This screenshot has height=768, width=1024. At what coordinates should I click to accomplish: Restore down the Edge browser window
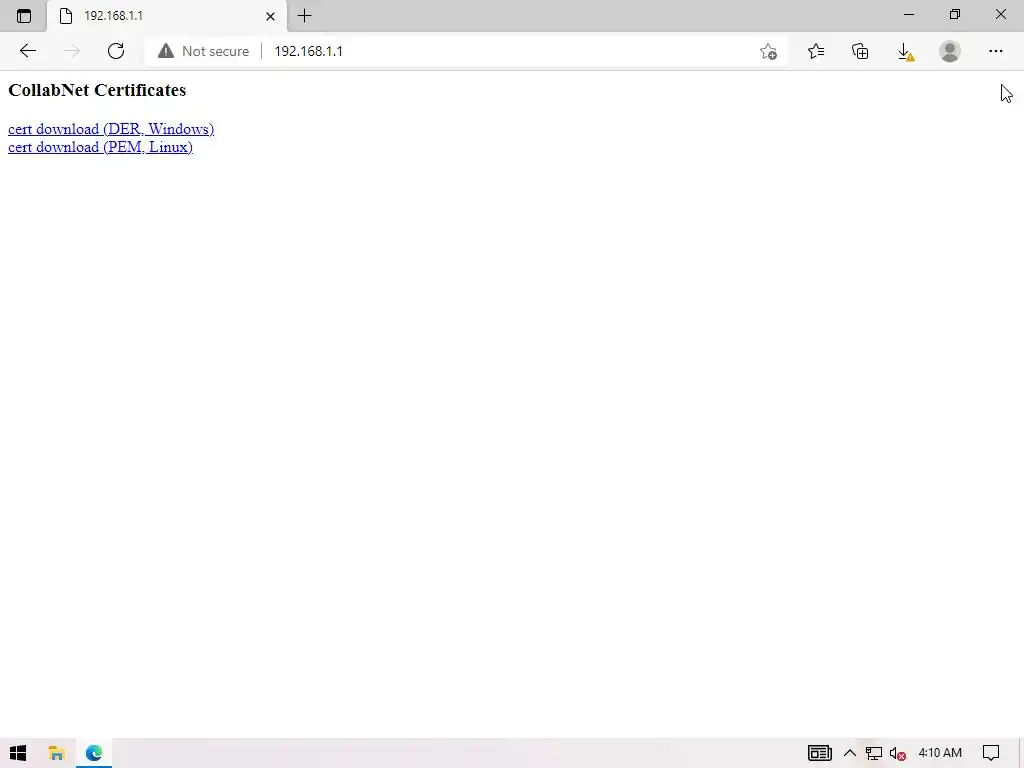coord(955,14)
